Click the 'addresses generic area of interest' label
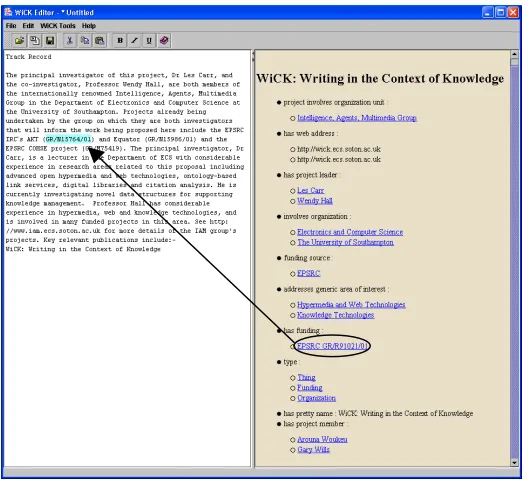This screenshot has width=528, height=480. [x=336, y=289]
